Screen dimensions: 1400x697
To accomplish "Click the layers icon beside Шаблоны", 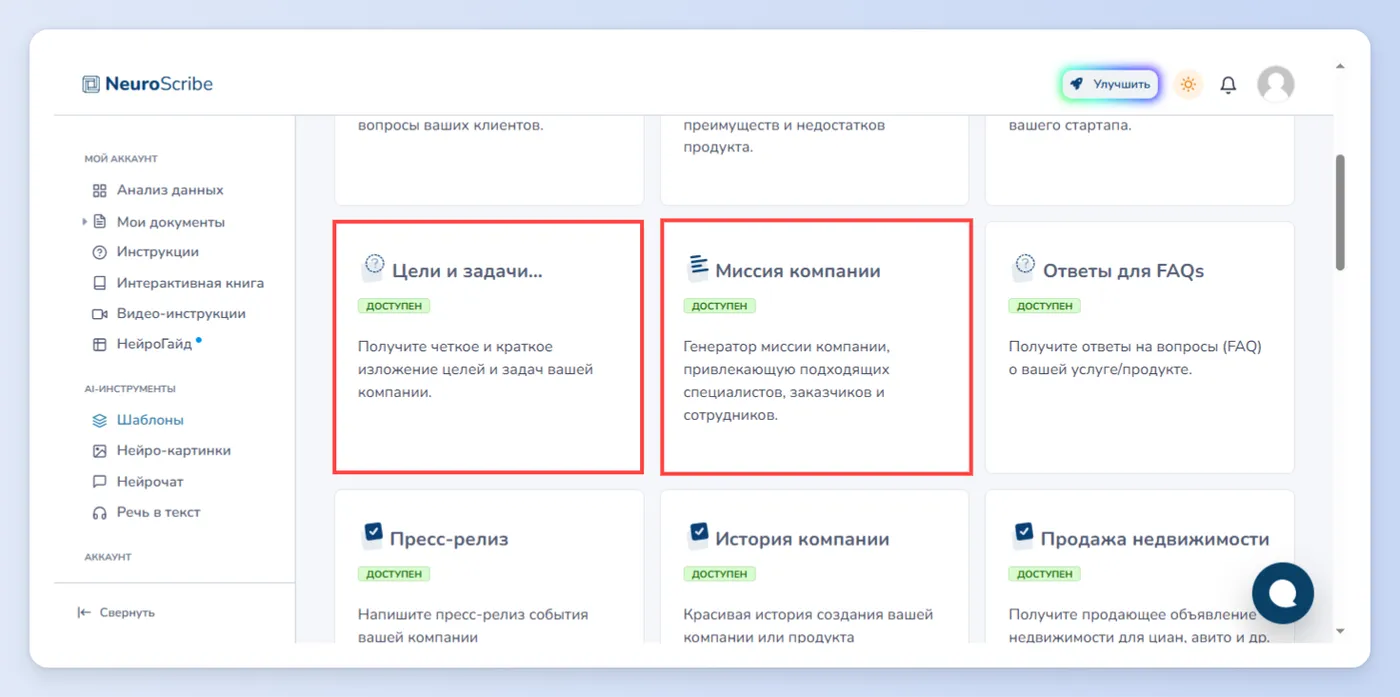I will (99, 421).
